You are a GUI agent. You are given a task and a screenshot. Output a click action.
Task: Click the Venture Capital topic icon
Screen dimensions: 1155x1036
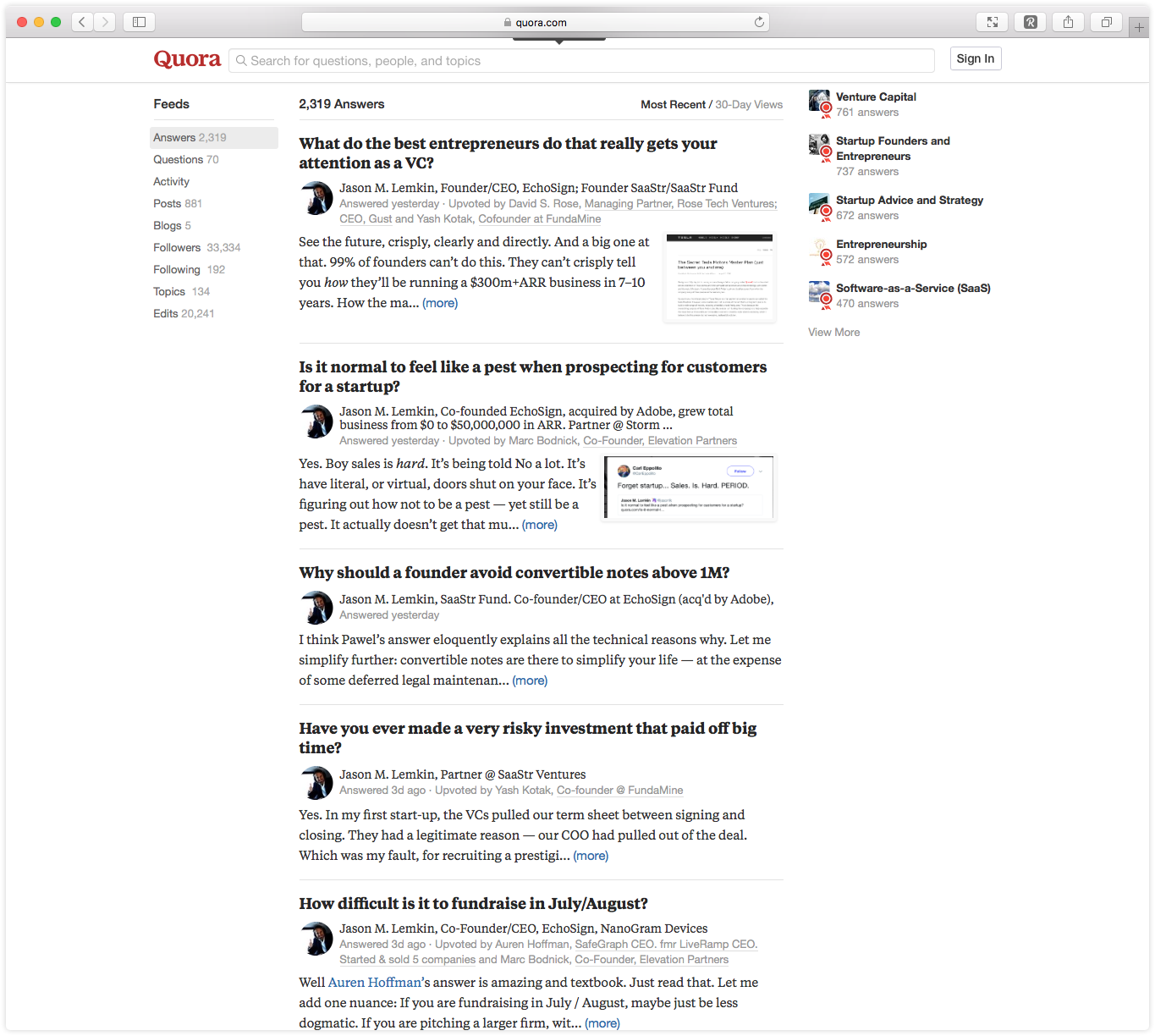click(x=820, y=102)
